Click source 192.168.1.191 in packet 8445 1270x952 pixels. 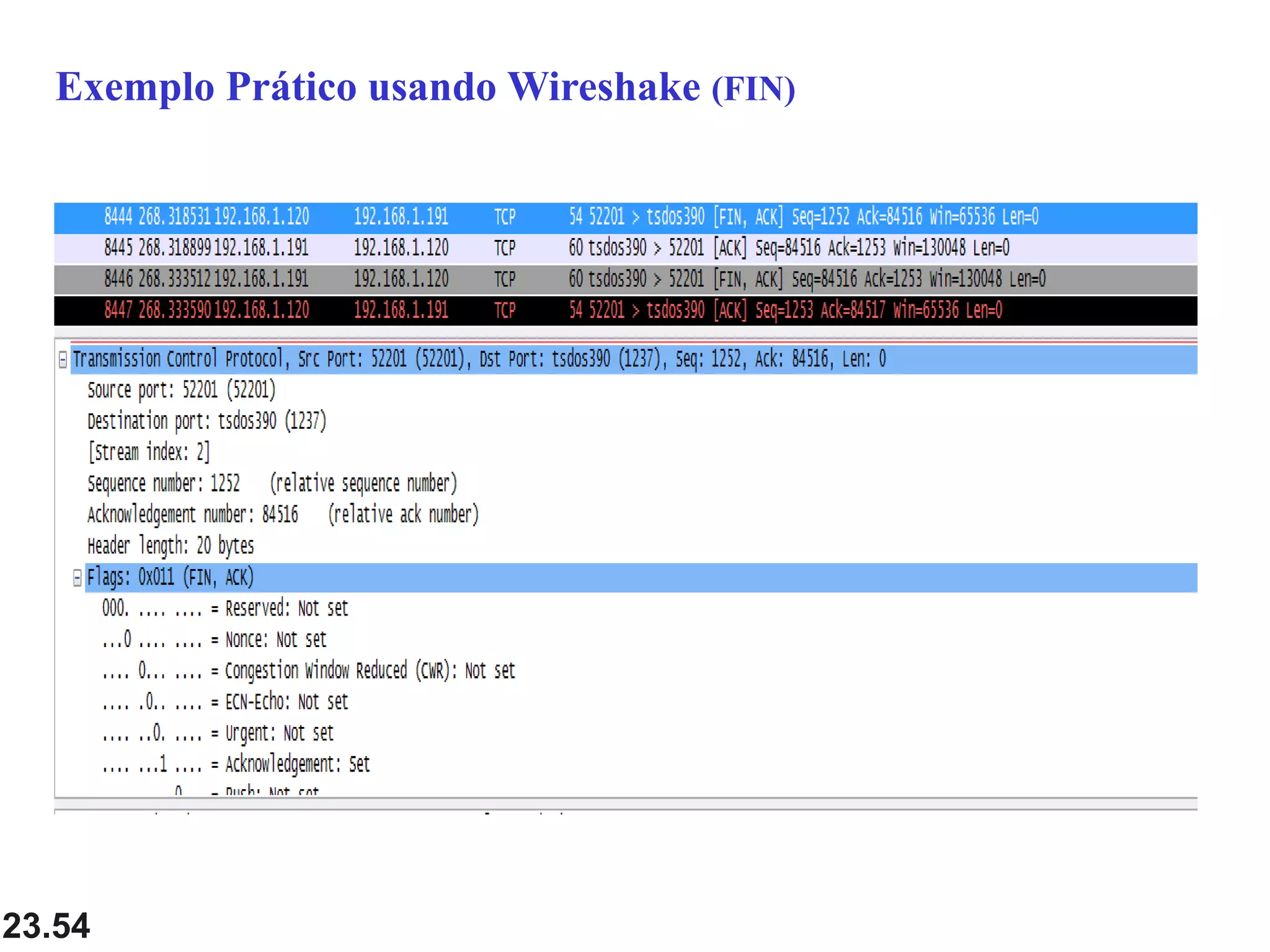[261, 248]
